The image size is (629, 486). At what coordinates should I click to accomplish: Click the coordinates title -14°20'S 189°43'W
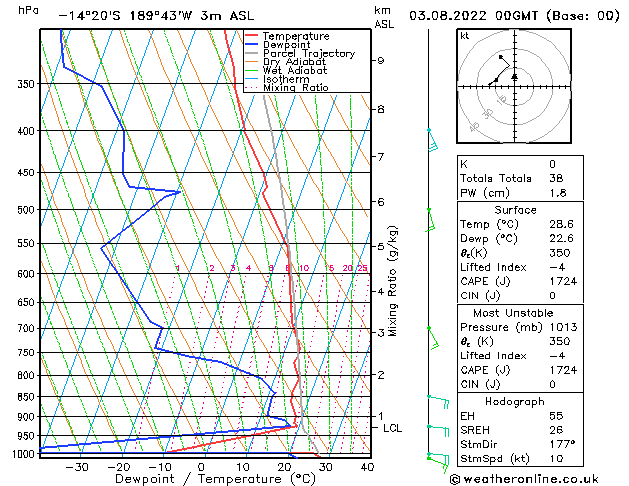click(126, 16)
